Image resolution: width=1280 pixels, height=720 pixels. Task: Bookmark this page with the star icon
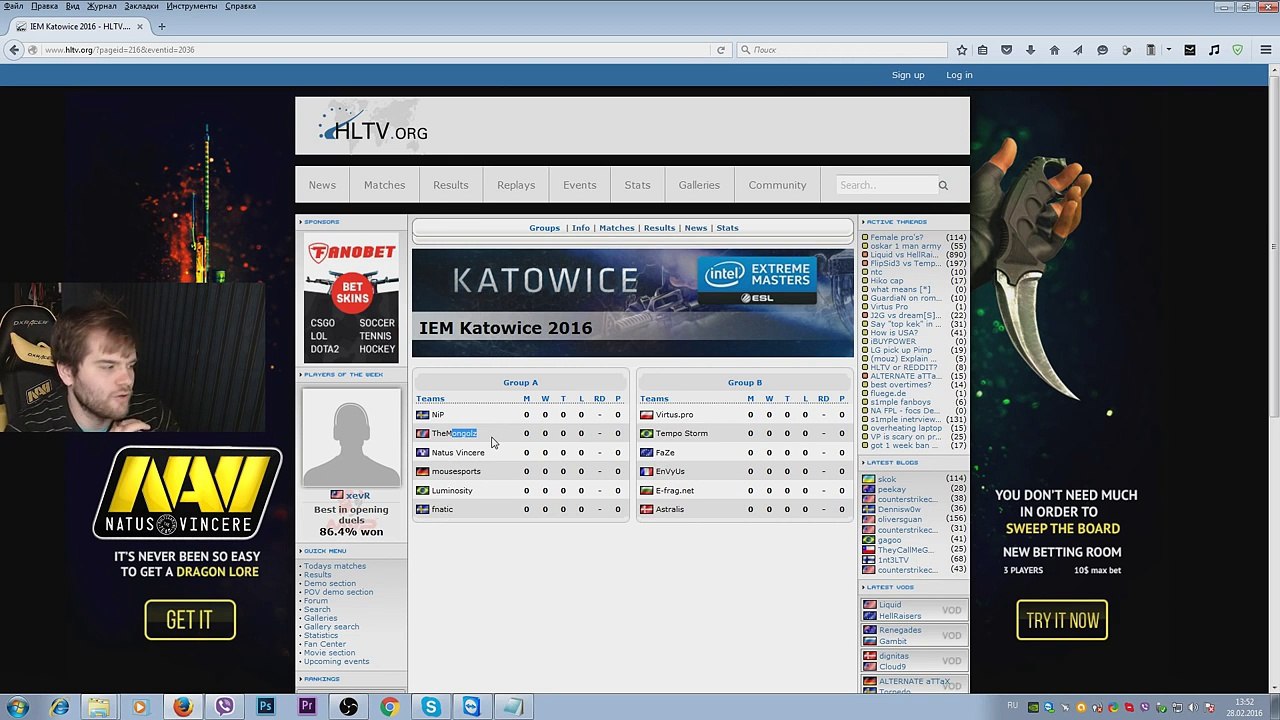[962, 50]
